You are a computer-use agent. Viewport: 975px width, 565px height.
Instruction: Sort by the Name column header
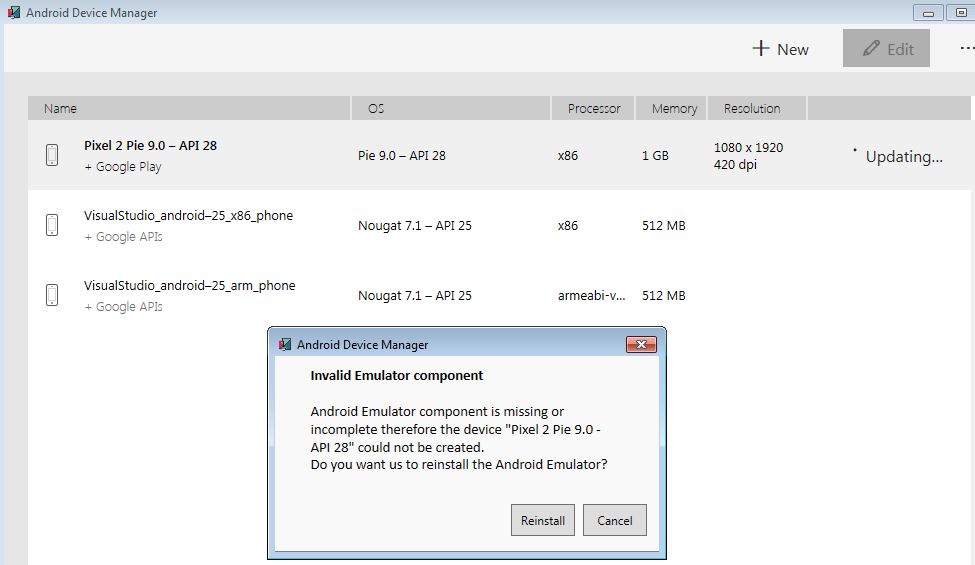click(x=189, y=108)
